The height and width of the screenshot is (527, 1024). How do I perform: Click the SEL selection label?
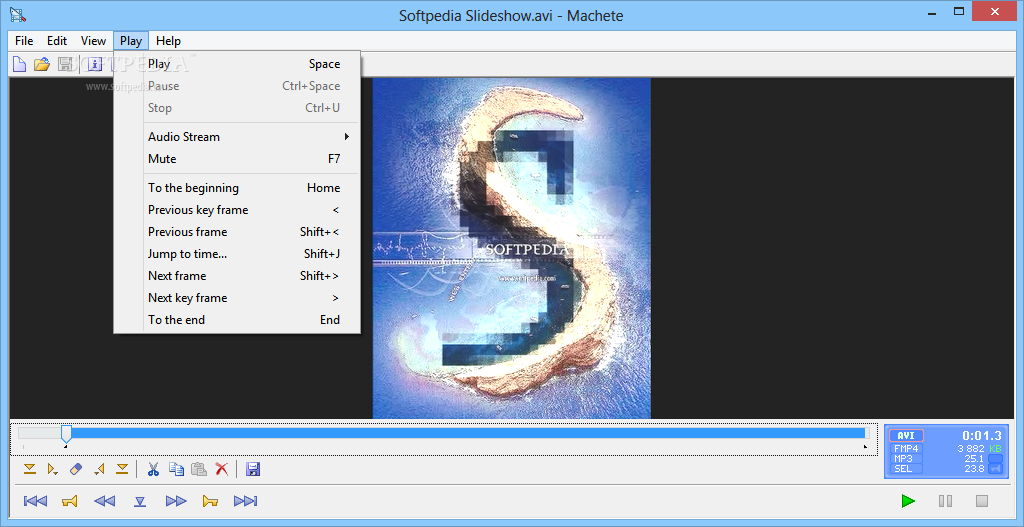click(x=904, y=468)
